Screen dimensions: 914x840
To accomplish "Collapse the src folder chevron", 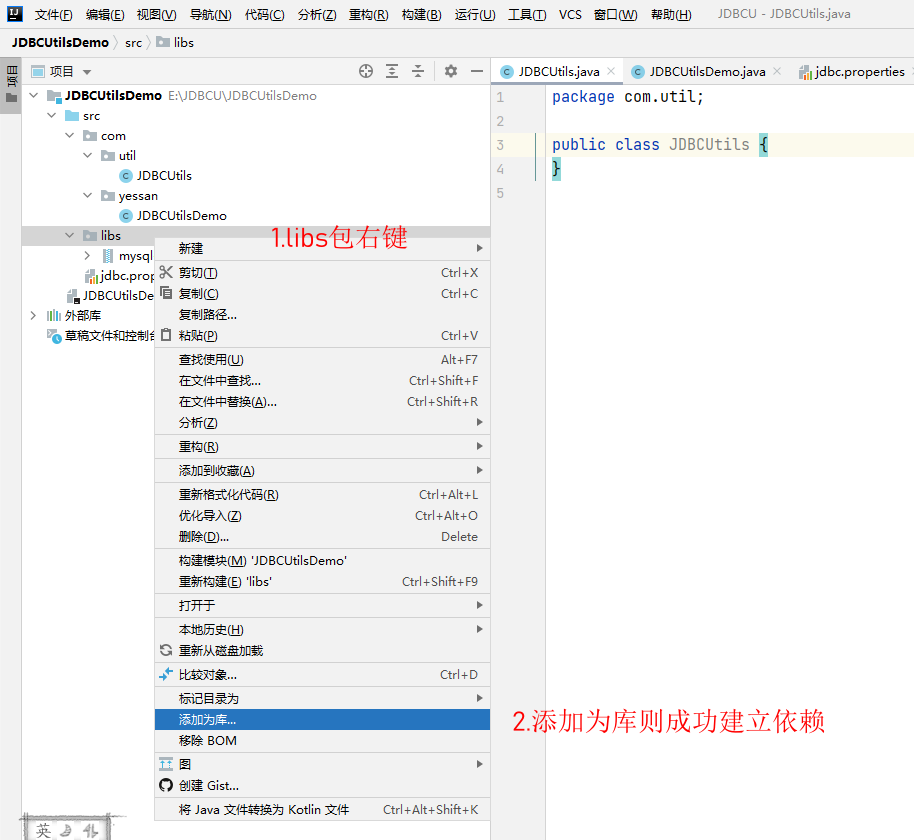I will click(52, 115).
